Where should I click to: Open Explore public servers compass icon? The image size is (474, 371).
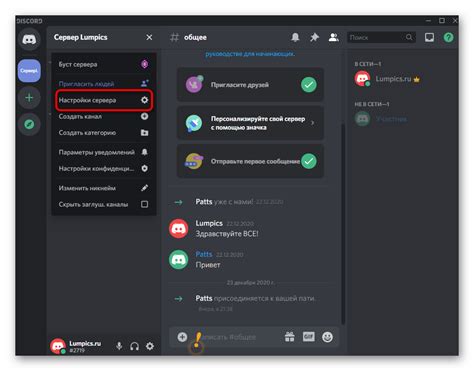(x=29, y=124)
